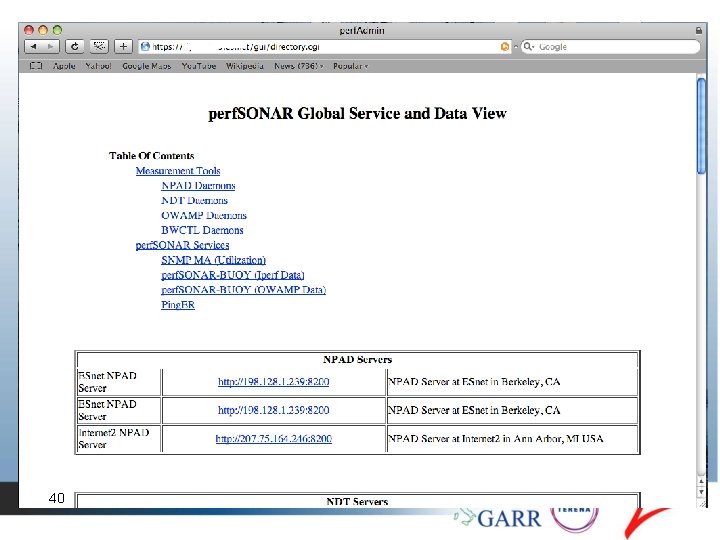
Task: Open perfSONAR-BUOY (OWAMP Data) link
Action: 243,290
